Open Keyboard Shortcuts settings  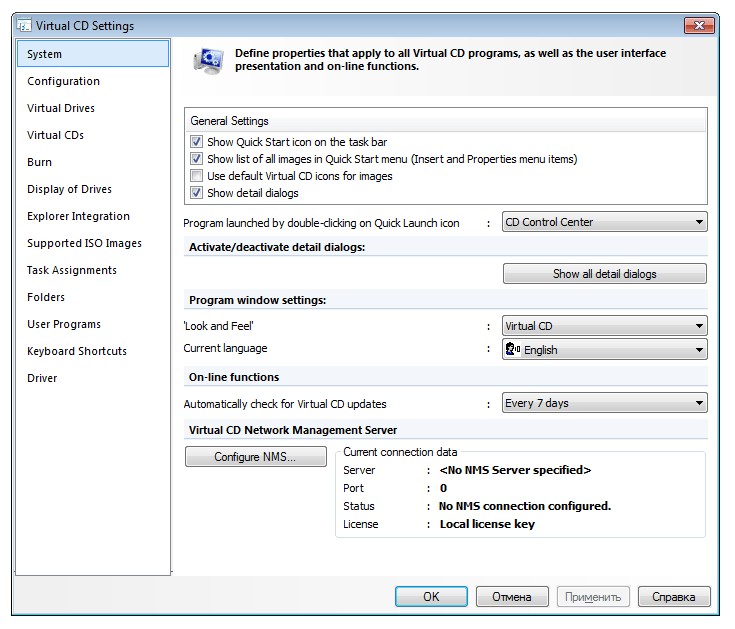click(93, 351)
